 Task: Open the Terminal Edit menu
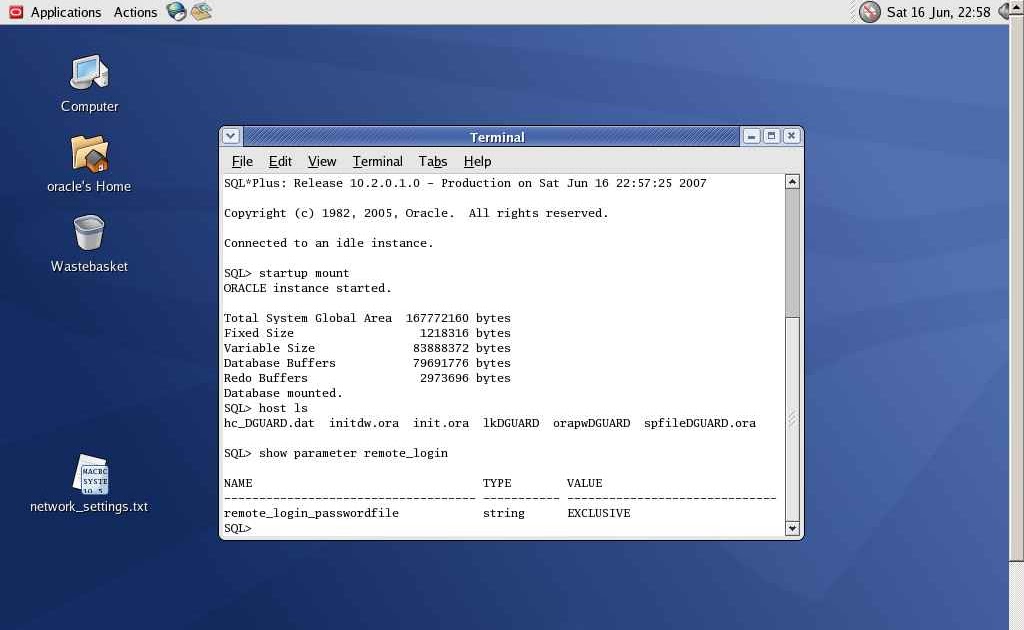pos(280,161)
